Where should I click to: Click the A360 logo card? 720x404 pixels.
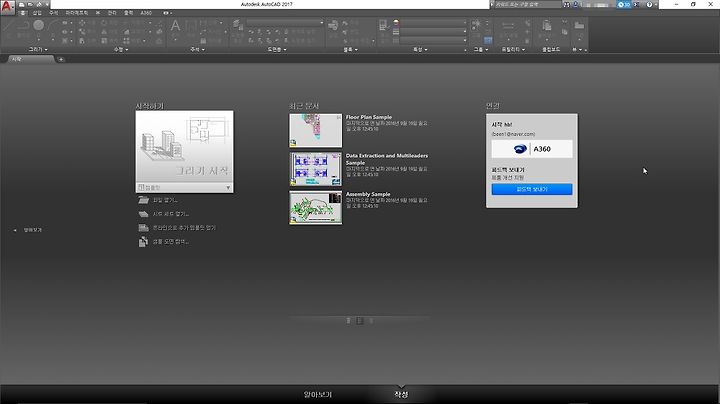[532, 149]
